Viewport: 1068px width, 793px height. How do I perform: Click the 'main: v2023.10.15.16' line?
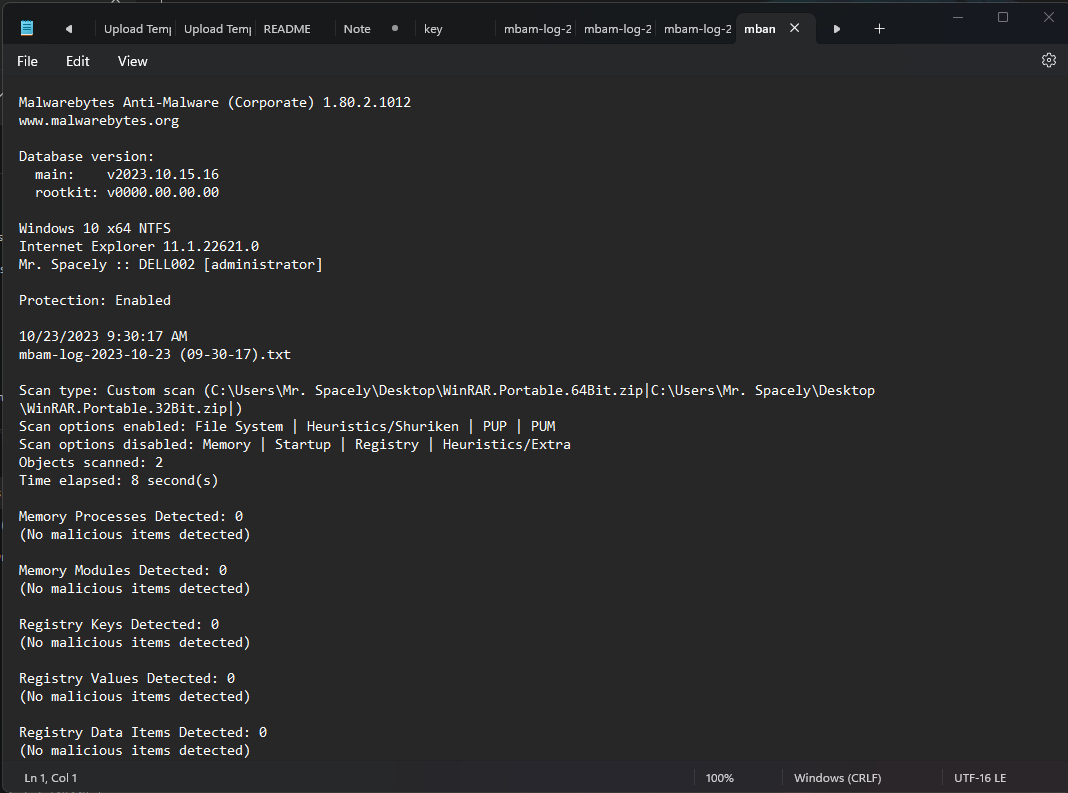[127, 174]
